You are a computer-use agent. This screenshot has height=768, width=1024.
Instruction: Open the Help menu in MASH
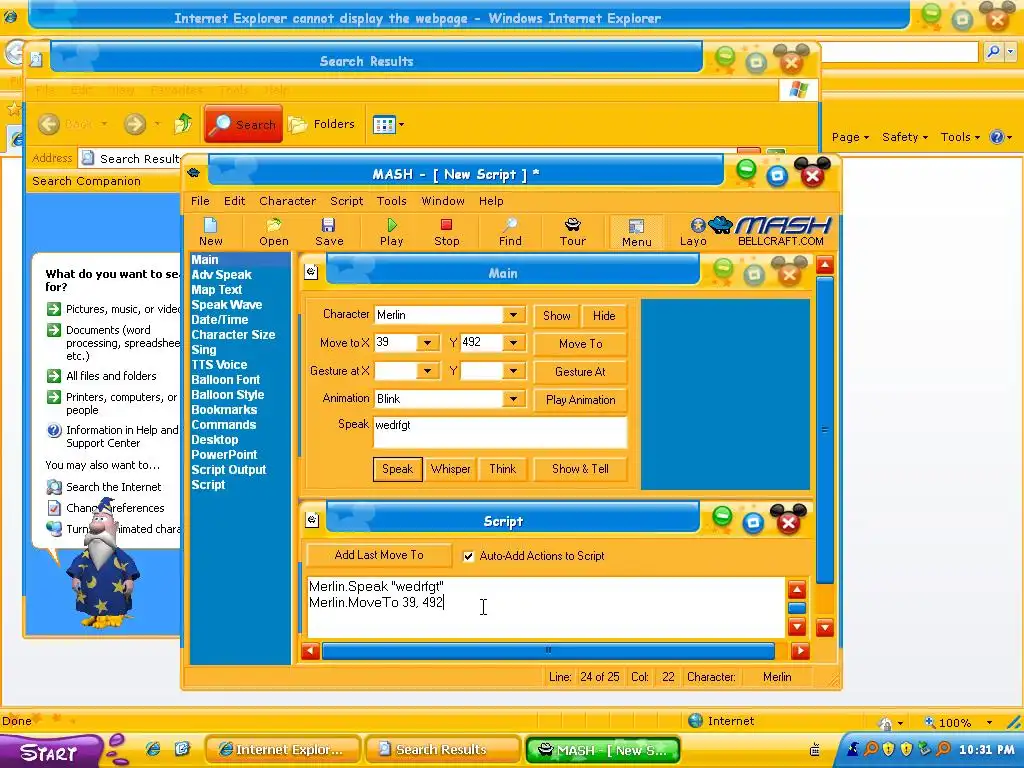coord(491,201)
